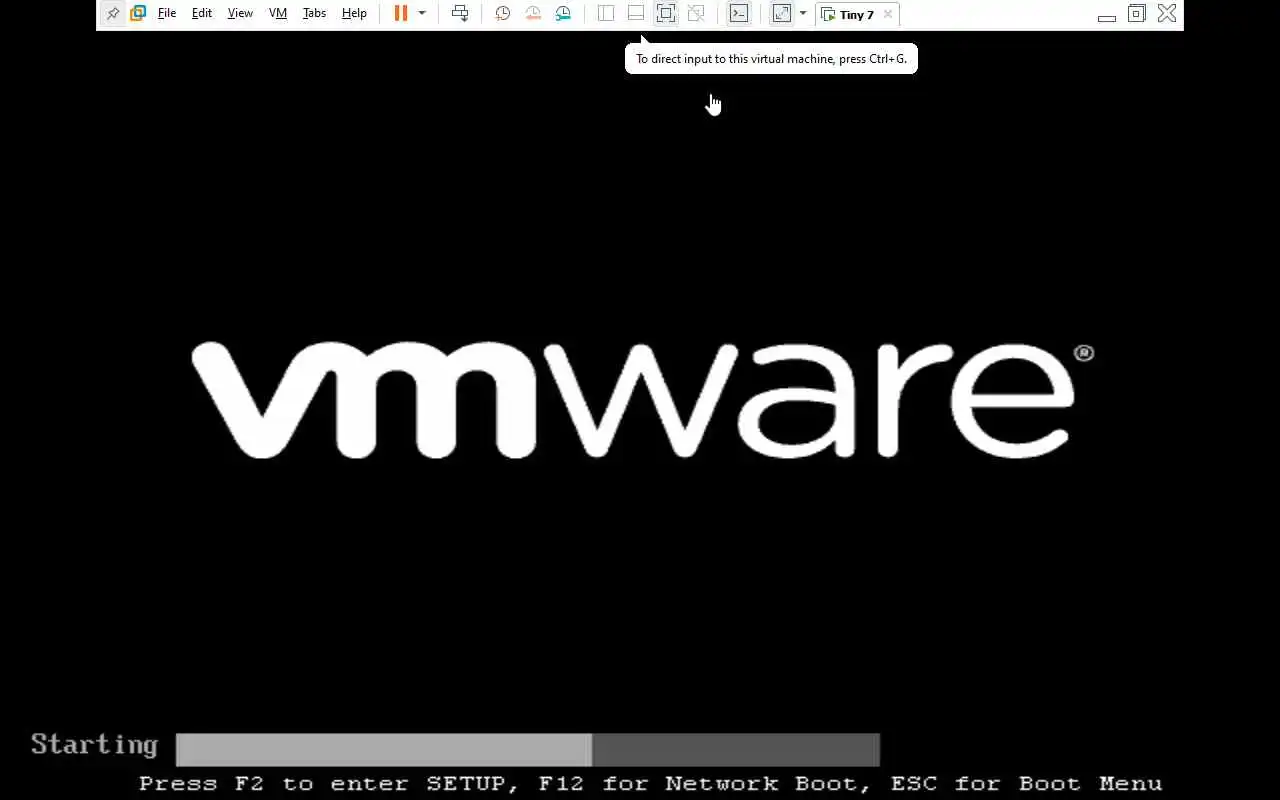Screen dimensions: 1280x800
Task: Close the Tiny 7 tab
Action: tap(887, 15)
